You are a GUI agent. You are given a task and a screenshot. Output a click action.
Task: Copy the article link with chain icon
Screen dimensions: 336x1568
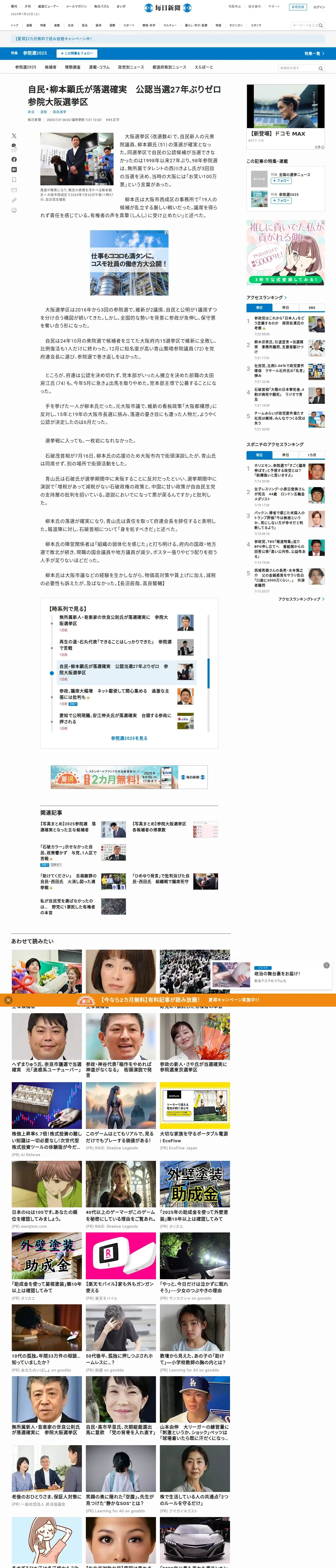14,200
